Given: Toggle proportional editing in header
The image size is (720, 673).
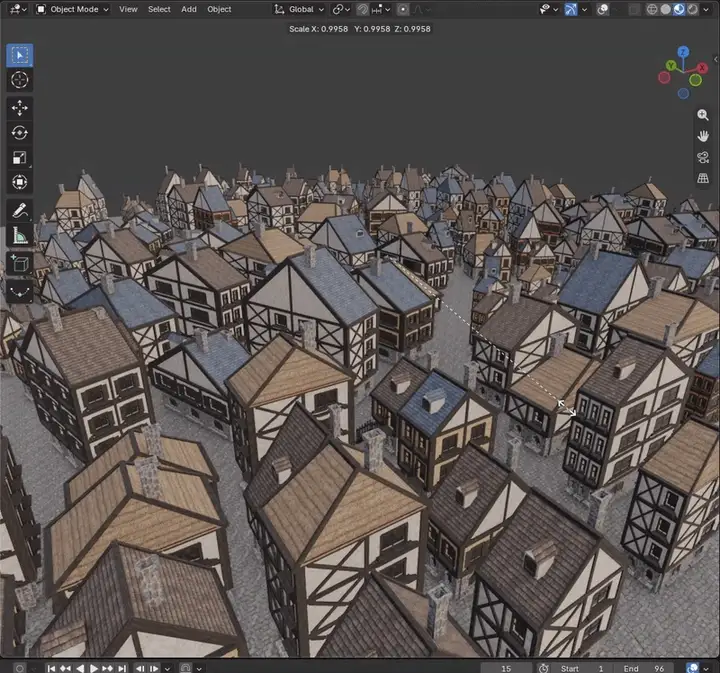Looking at the screenshot, I should point(403,9).
